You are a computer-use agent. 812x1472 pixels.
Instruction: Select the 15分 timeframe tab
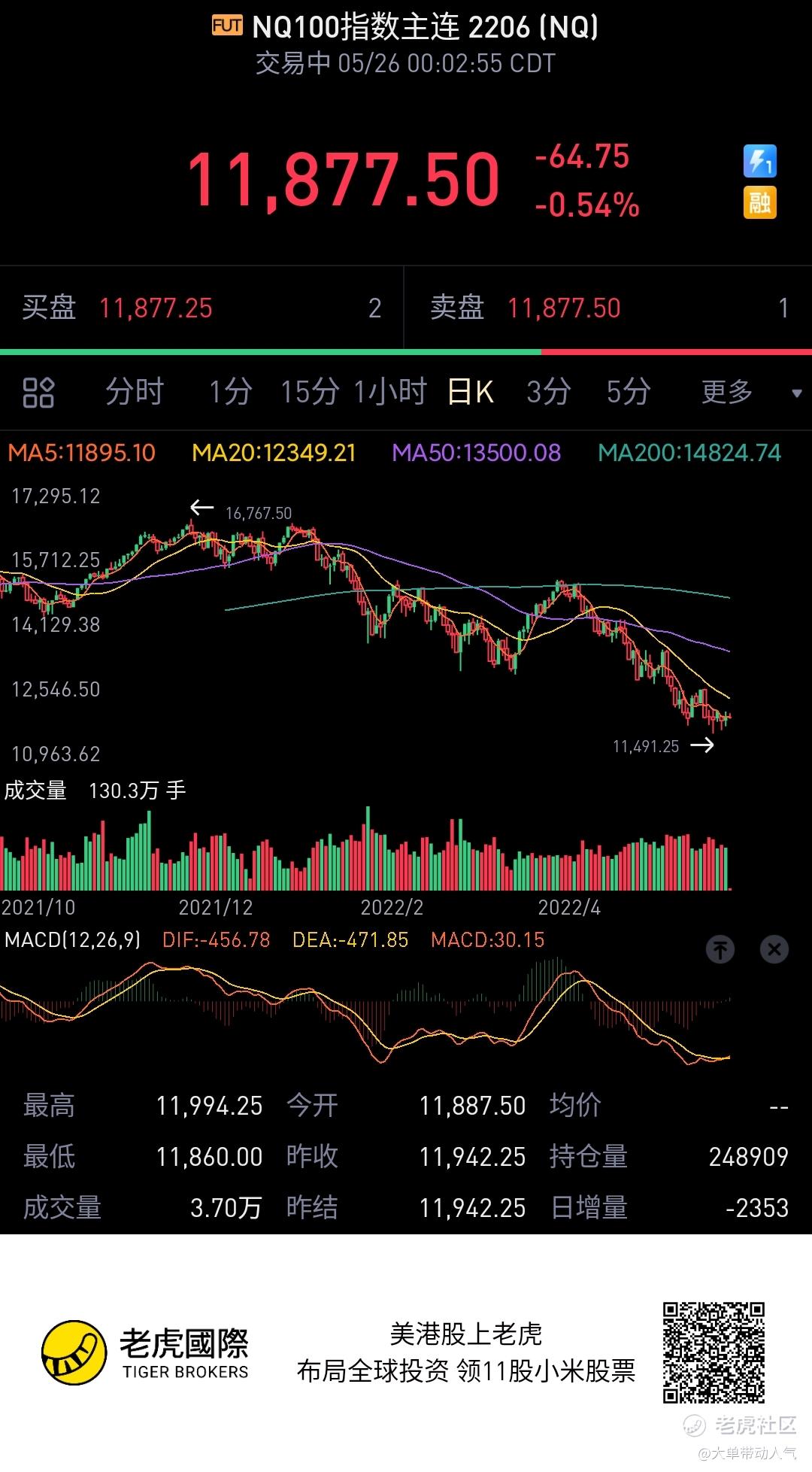(310, 392)
